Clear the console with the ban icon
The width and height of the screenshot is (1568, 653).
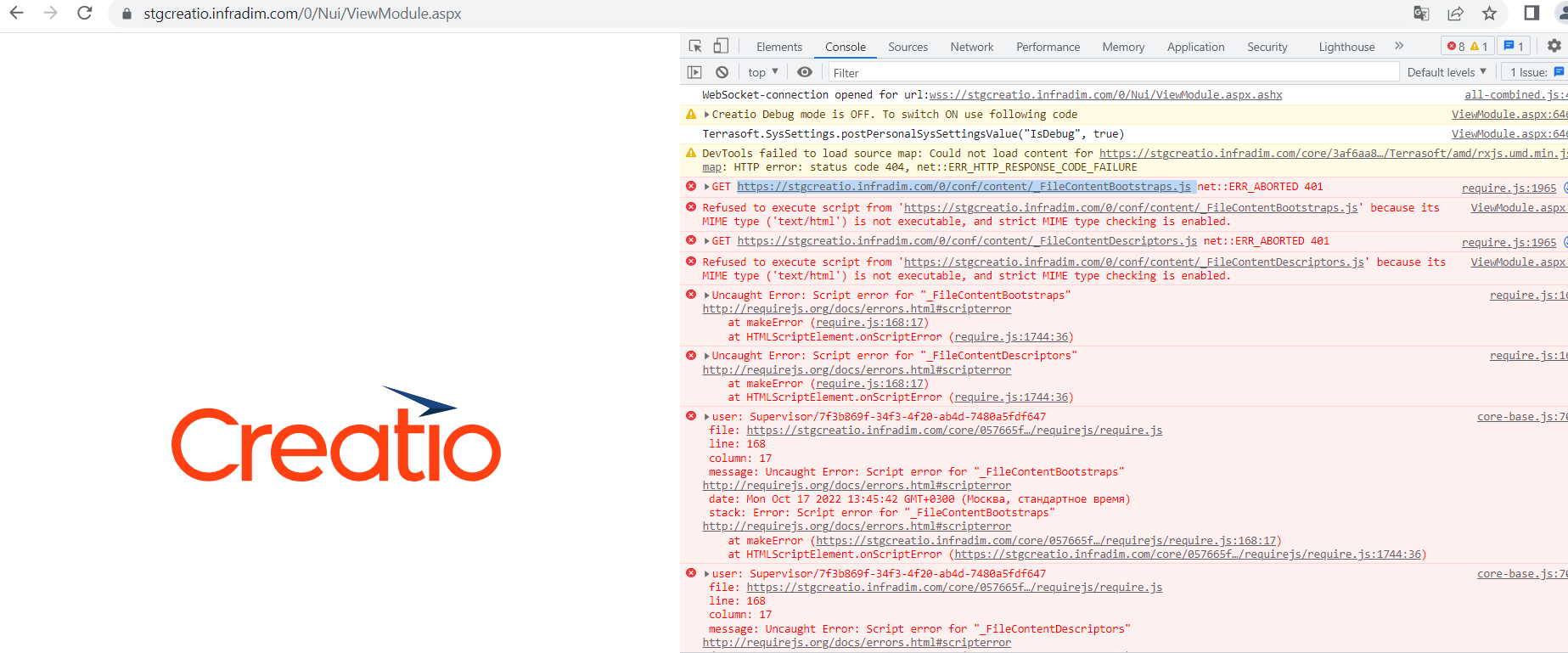click(722, 72)
